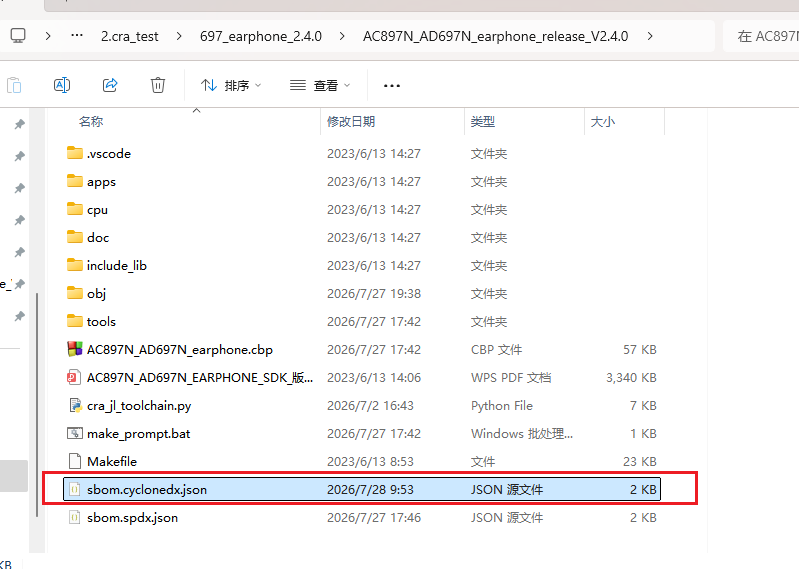Click the WPS PDF icon of AC897N_AD697N_EARPHONE_SDK file
This screenshot has height=569, width=799.
pos(75,377)
